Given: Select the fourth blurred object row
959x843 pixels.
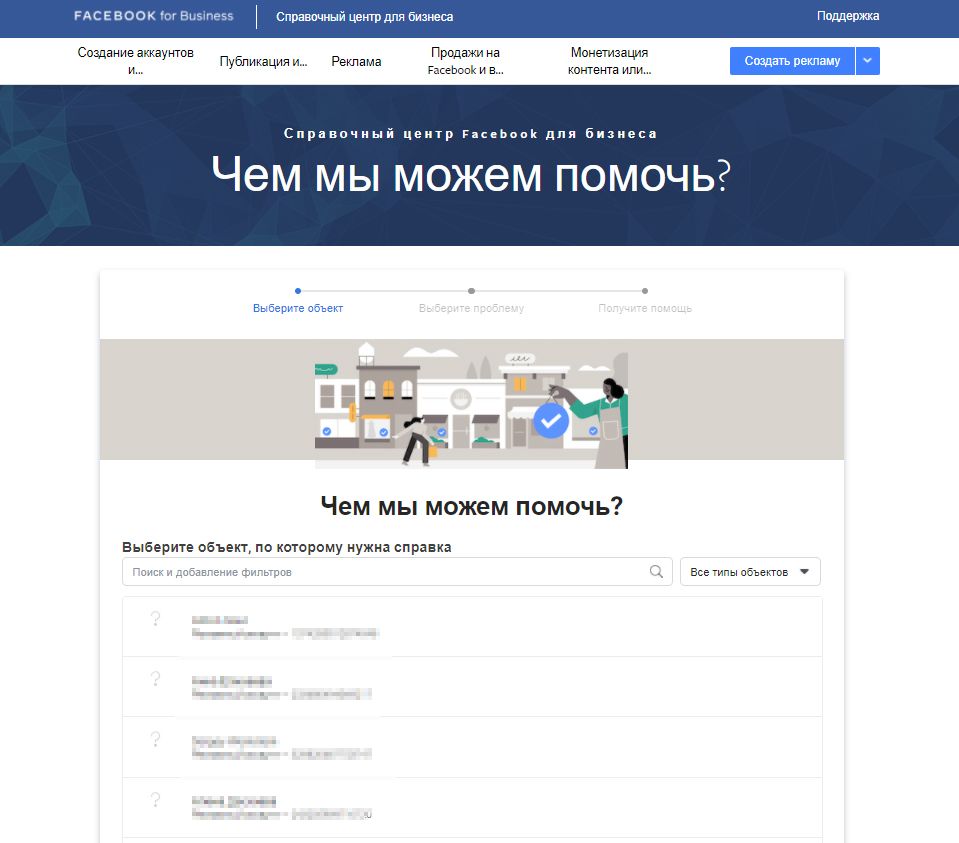Looking at the screenshot, I should [472, 808].
